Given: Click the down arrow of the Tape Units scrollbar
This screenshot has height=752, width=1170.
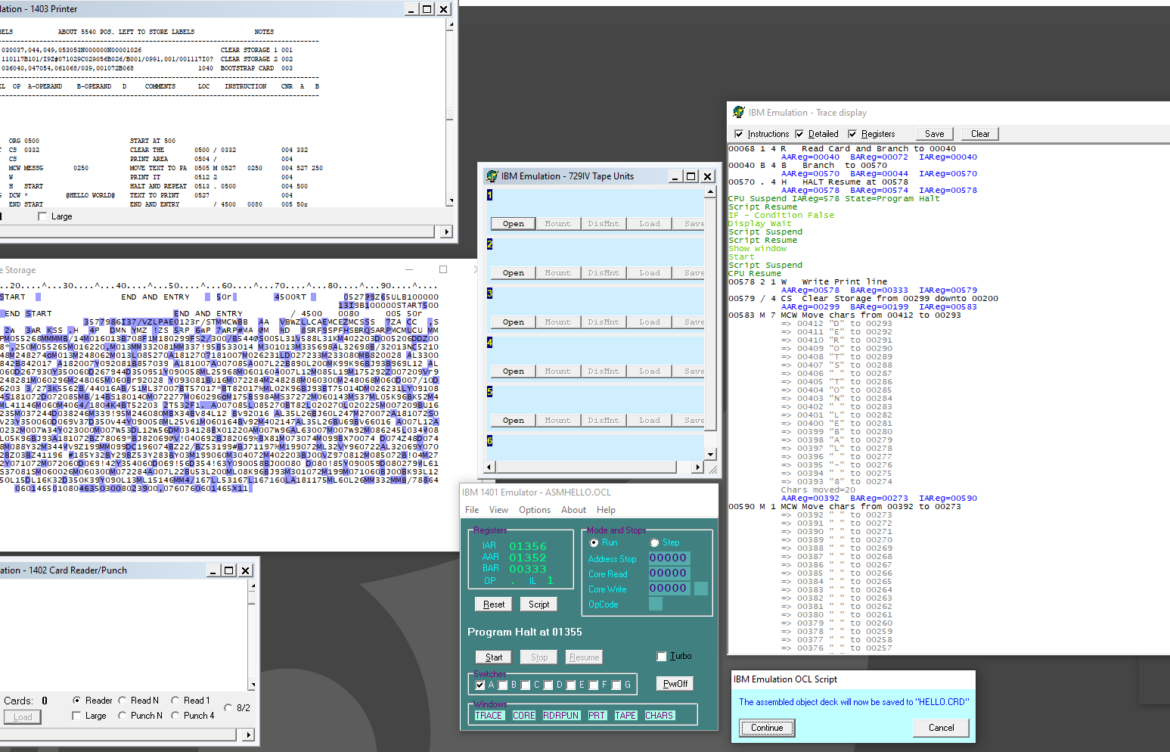Looking at the screenshot, I should click(710, 454).
